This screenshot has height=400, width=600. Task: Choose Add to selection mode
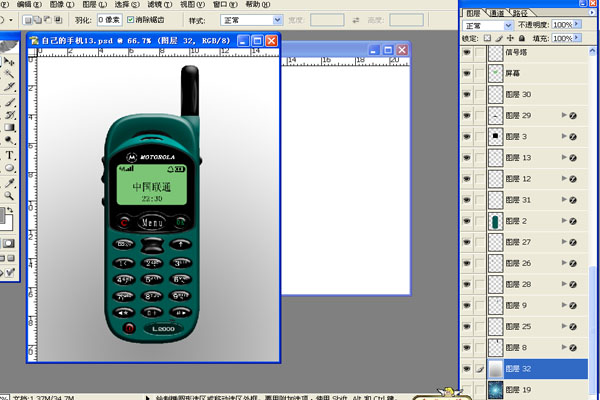point(38,20)
